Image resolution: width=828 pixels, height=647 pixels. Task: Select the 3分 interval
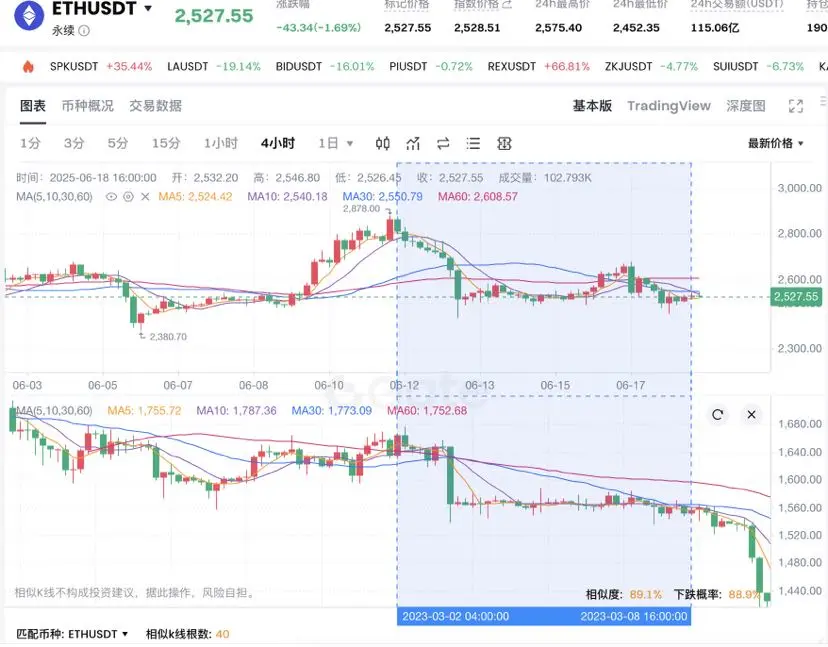[x=74, y=143]
